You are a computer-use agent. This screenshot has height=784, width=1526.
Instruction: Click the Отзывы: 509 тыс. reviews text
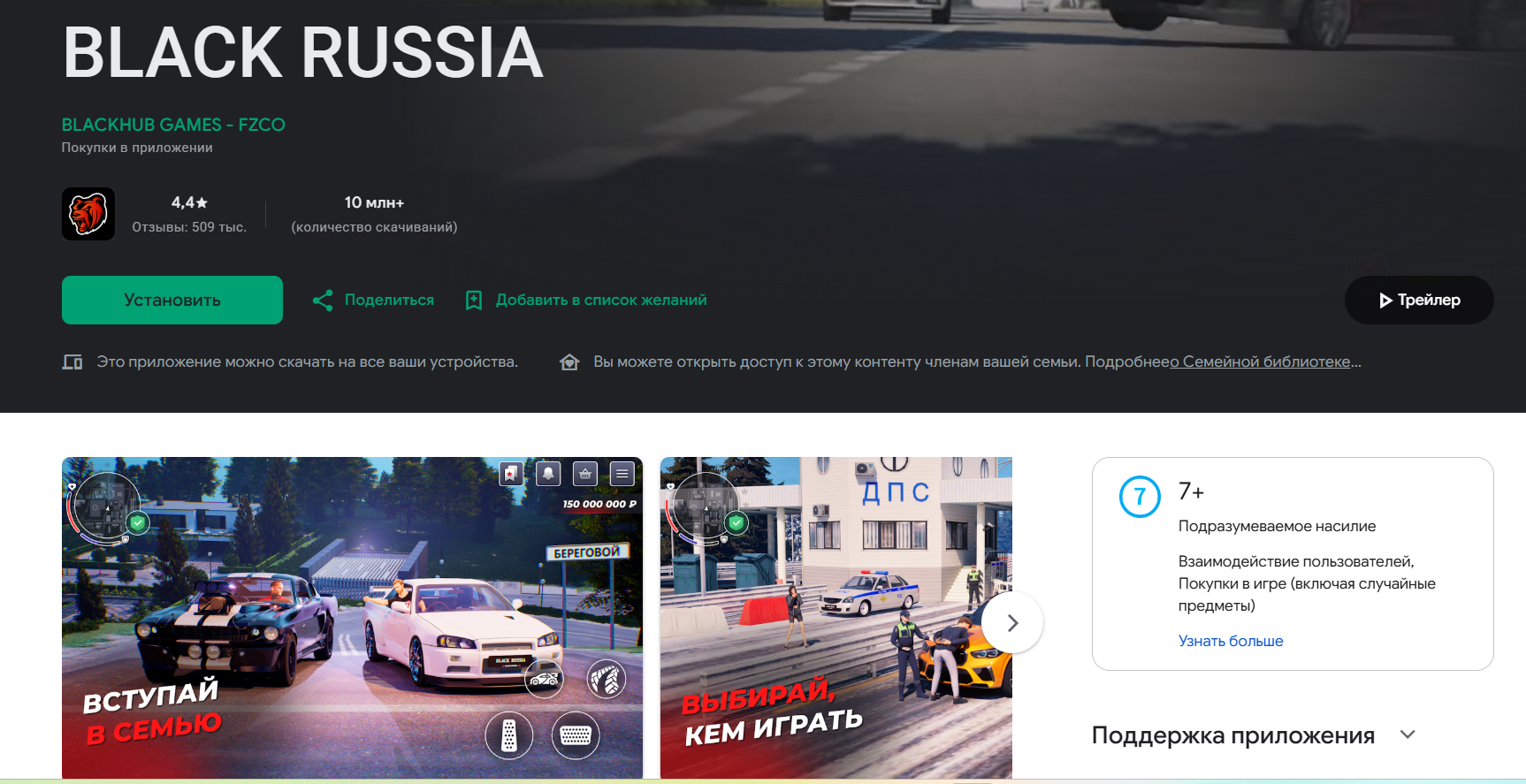189,227
